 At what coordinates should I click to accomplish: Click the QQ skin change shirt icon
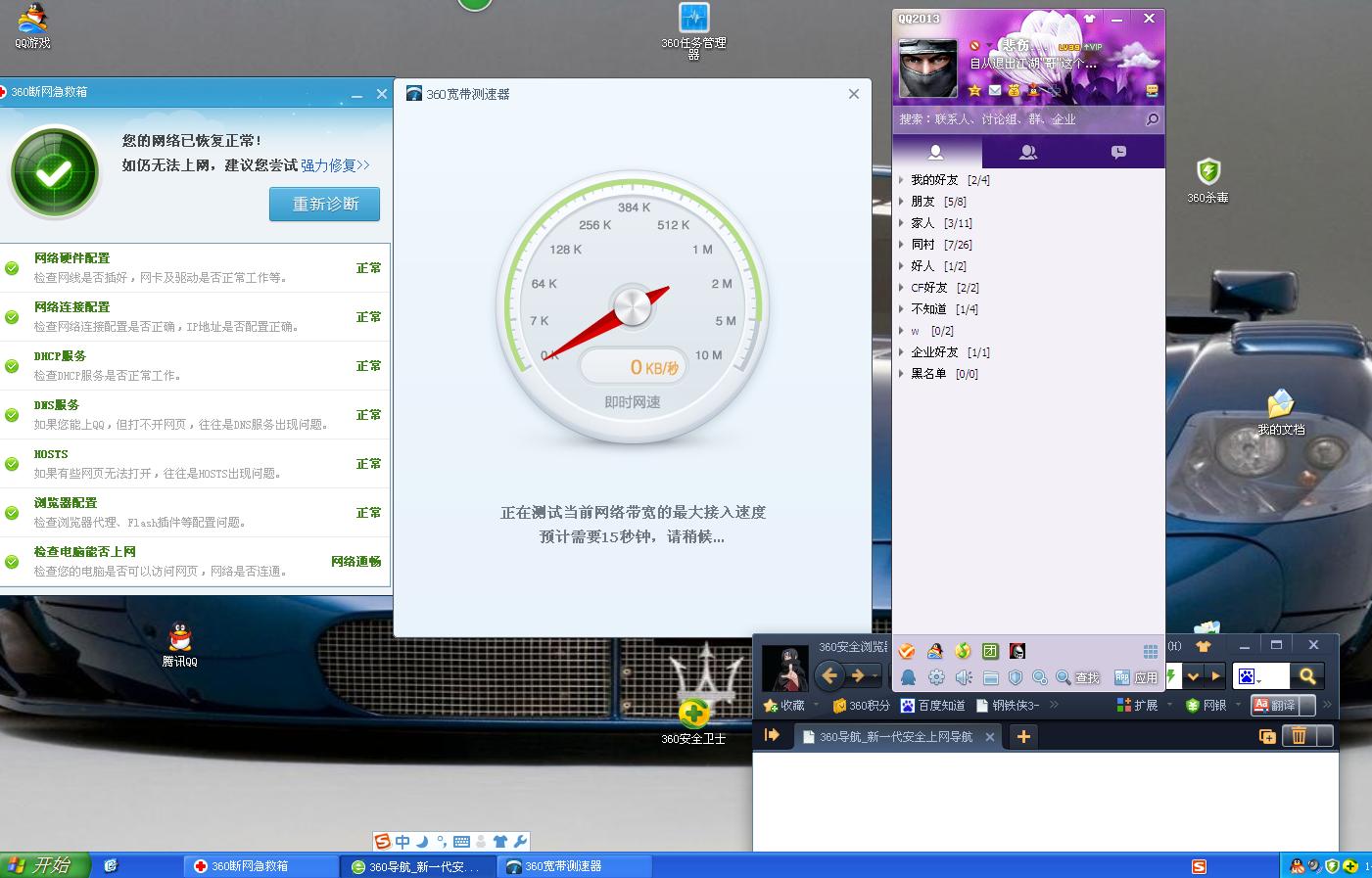(x=1090, y=18)
